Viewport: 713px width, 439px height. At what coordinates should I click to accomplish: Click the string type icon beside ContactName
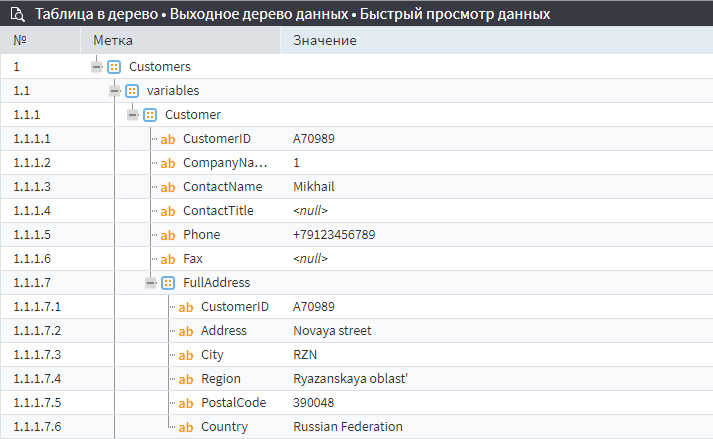[x=168, y=187]
